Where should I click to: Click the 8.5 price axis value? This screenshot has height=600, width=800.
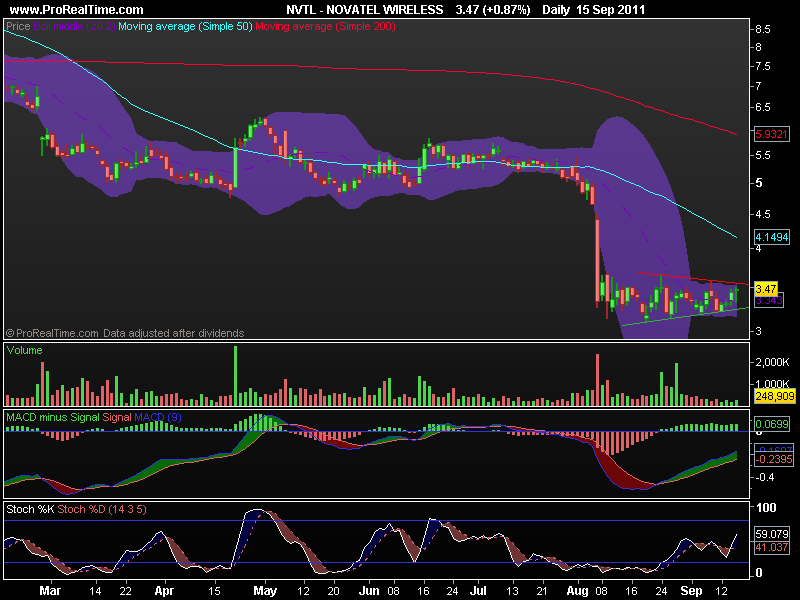[763, 30]
